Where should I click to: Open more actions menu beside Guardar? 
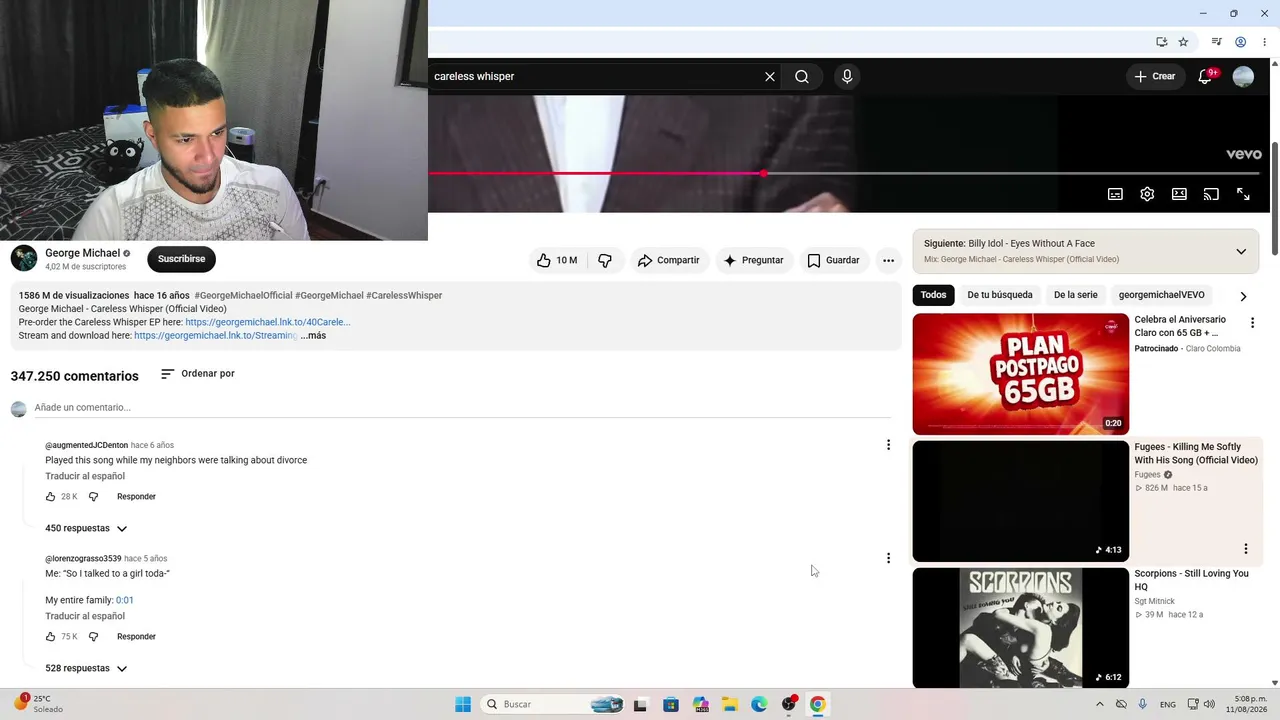point(888,260)
